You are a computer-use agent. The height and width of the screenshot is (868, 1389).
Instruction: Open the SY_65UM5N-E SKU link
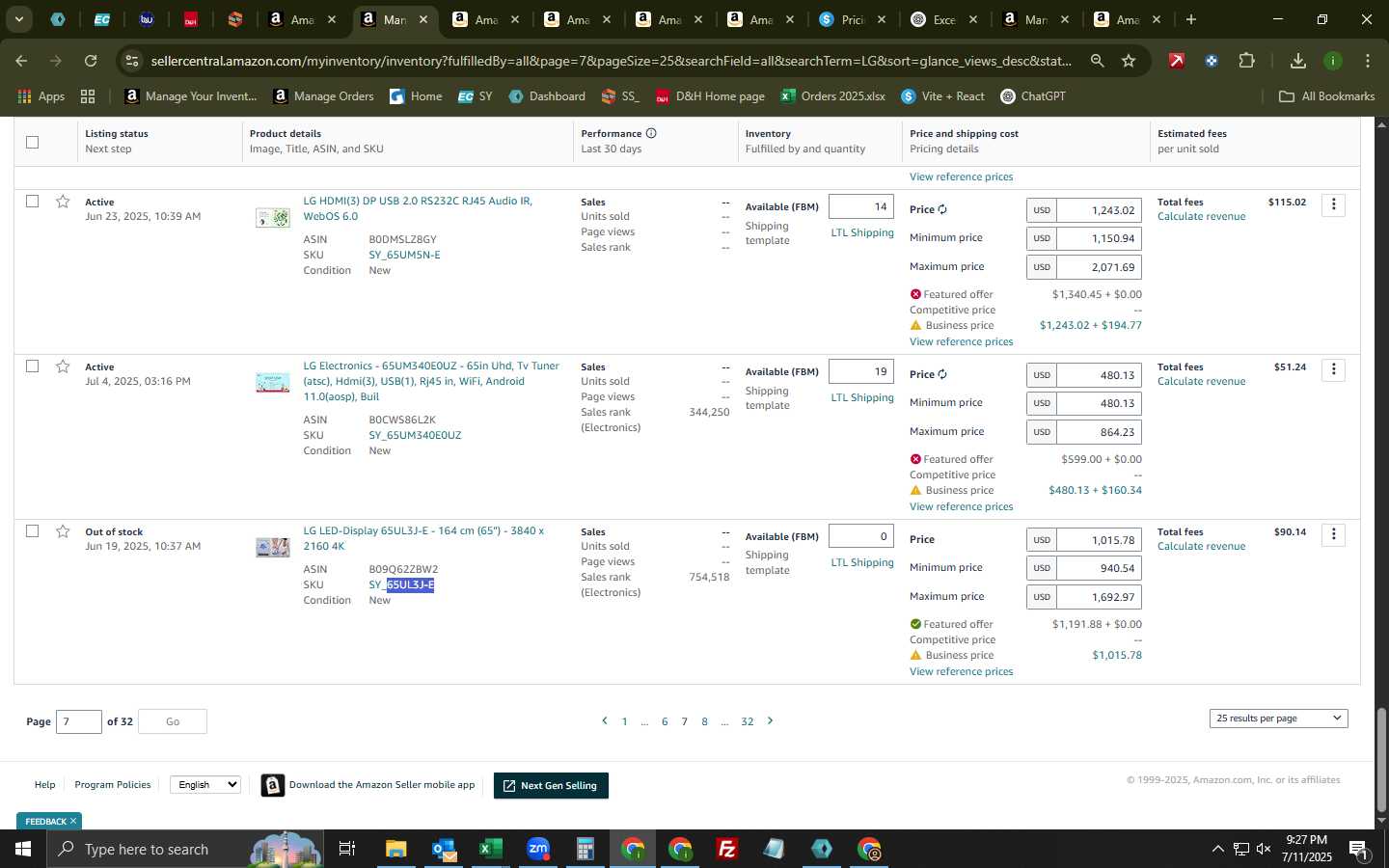[404, 255]
